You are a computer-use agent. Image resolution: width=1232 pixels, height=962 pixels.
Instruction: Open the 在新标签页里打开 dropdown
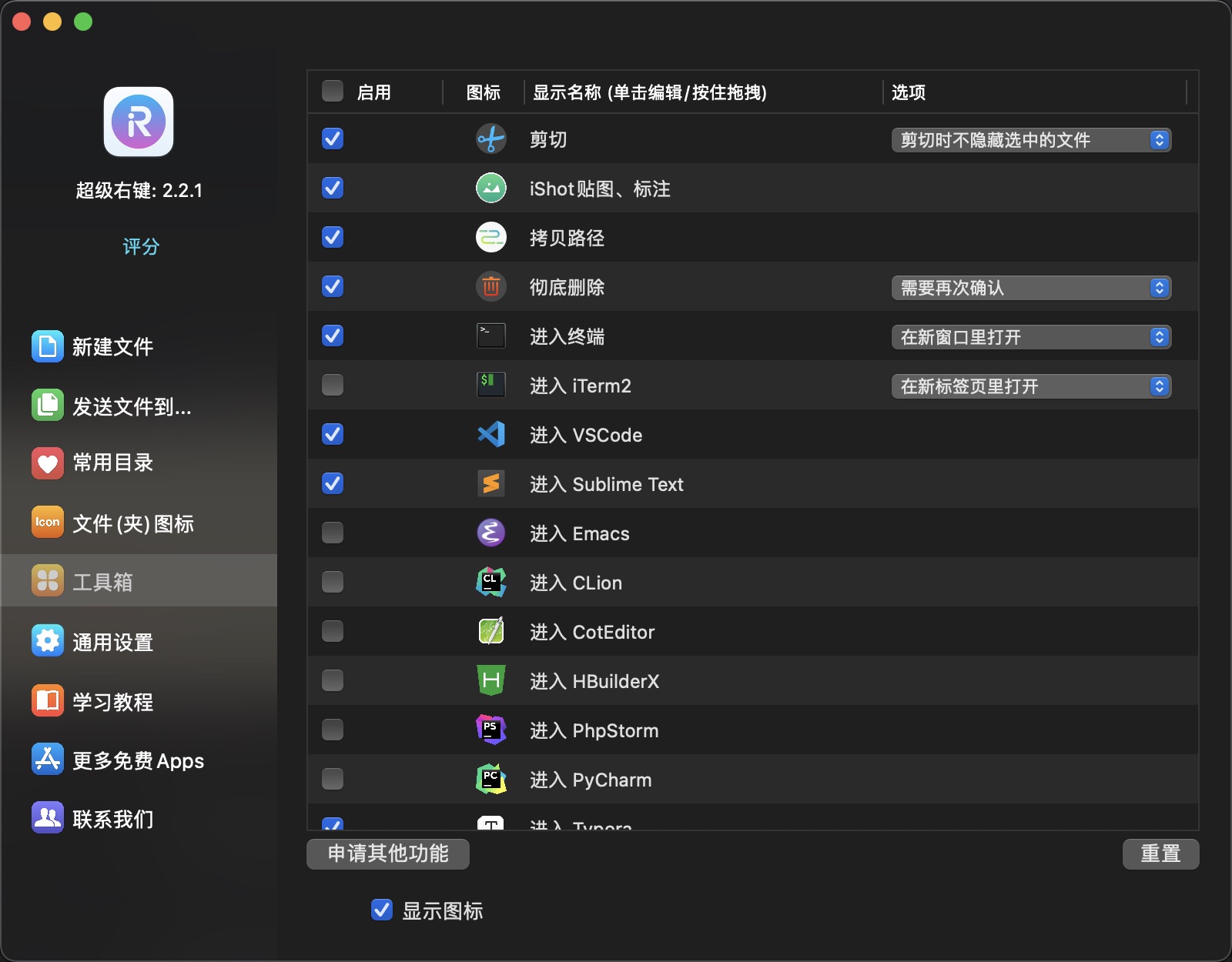(1031, 386)
